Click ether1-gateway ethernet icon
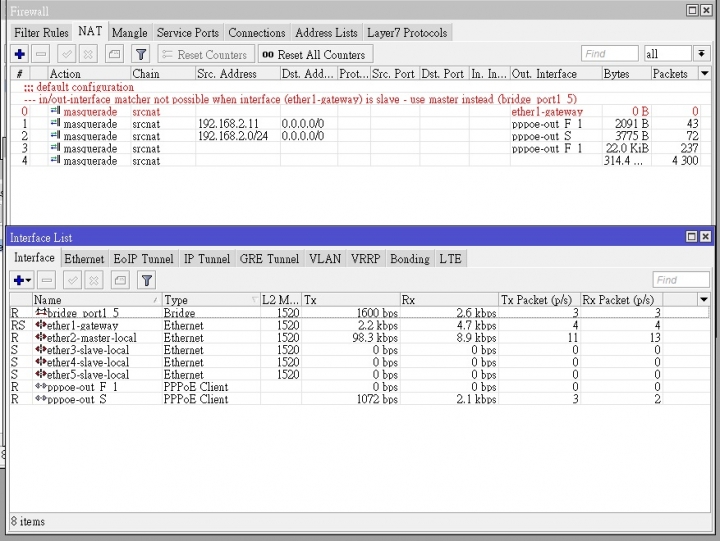 [41, 325]
